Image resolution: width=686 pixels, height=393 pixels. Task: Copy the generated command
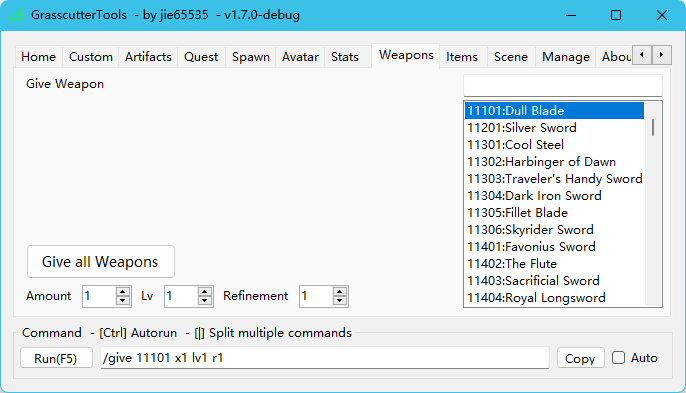(580, 358)
